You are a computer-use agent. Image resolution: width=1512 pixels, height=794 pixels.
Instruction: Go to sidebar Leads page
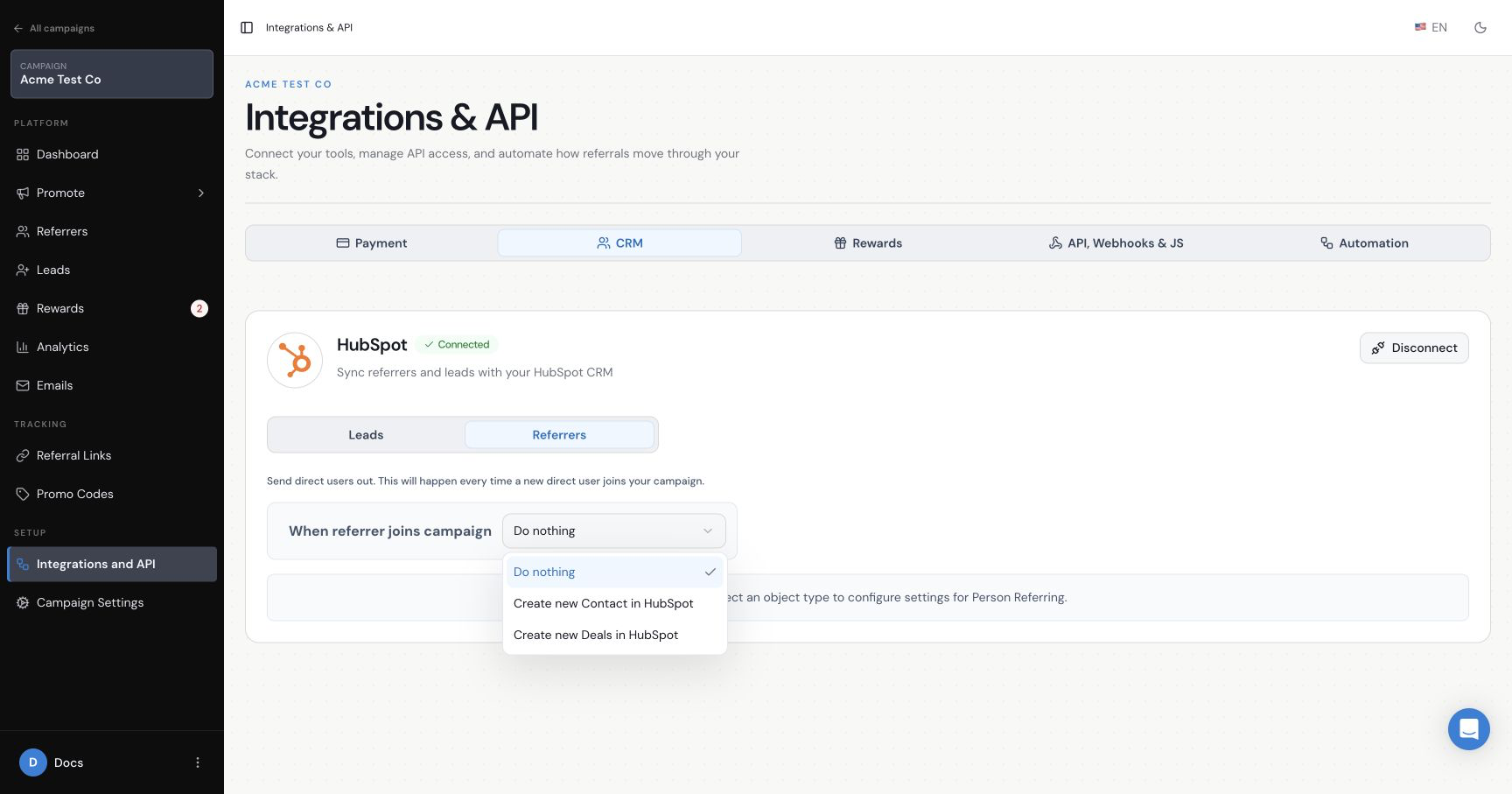pos(112,270)
